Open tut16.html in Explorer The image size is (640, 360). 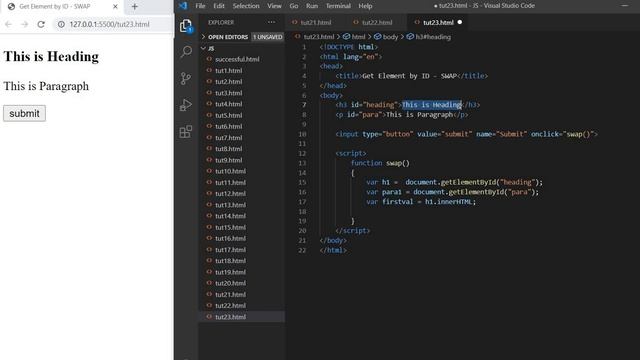pos(242,238)
